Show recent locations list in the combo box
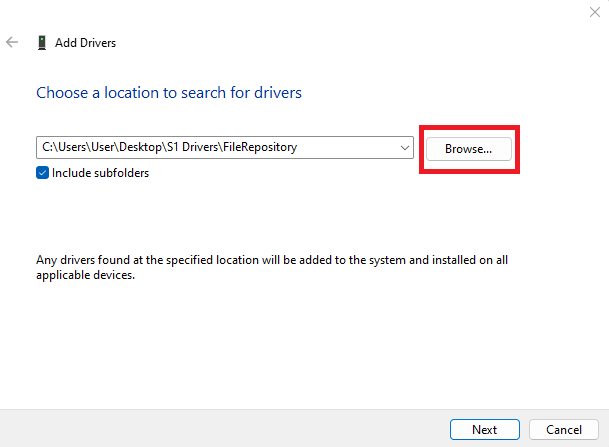The height and width of the screenshot is (447, 609). [405, 148]
